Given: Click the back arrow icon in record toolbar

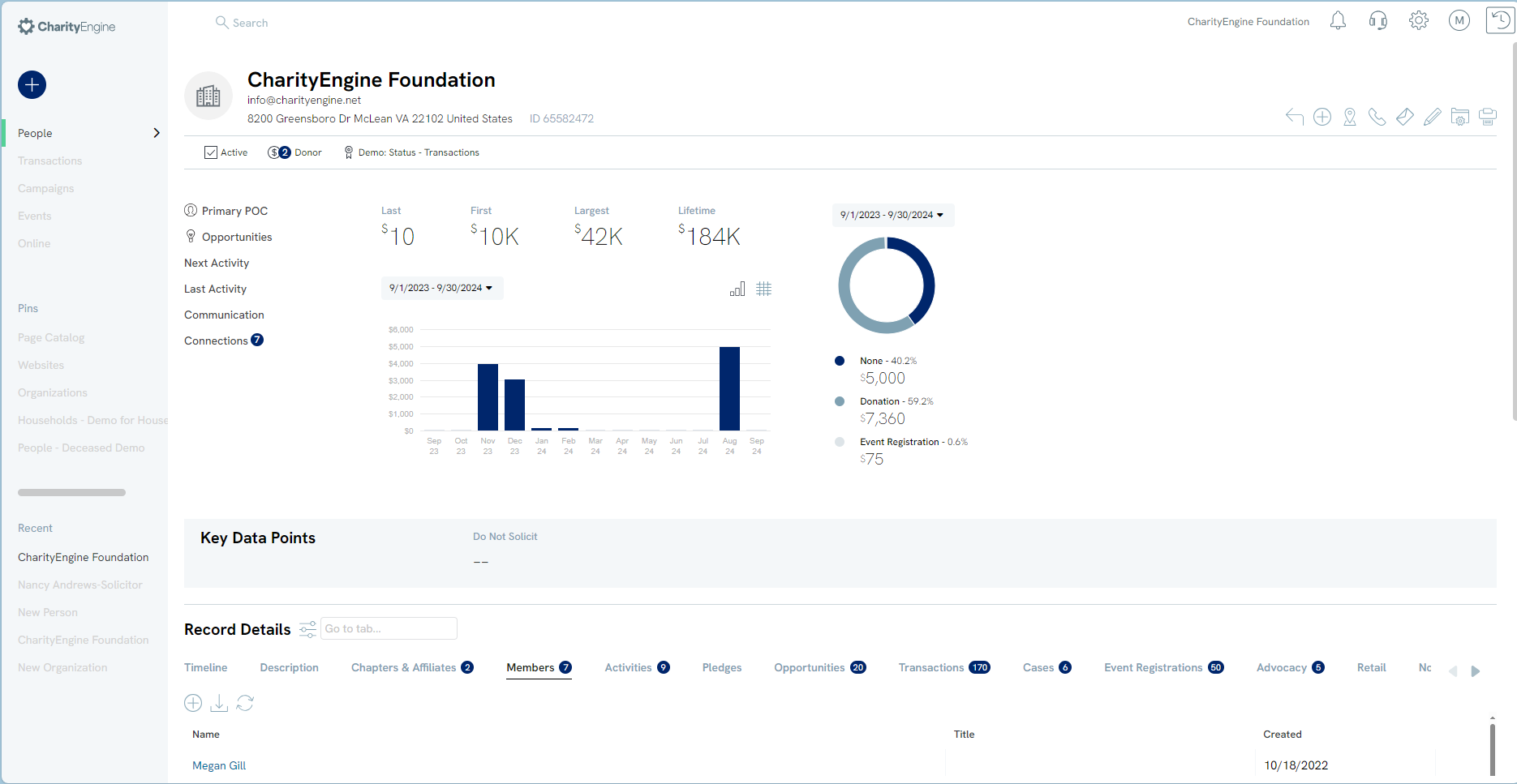Looking at the screenshot, I should pos(1295,117).
